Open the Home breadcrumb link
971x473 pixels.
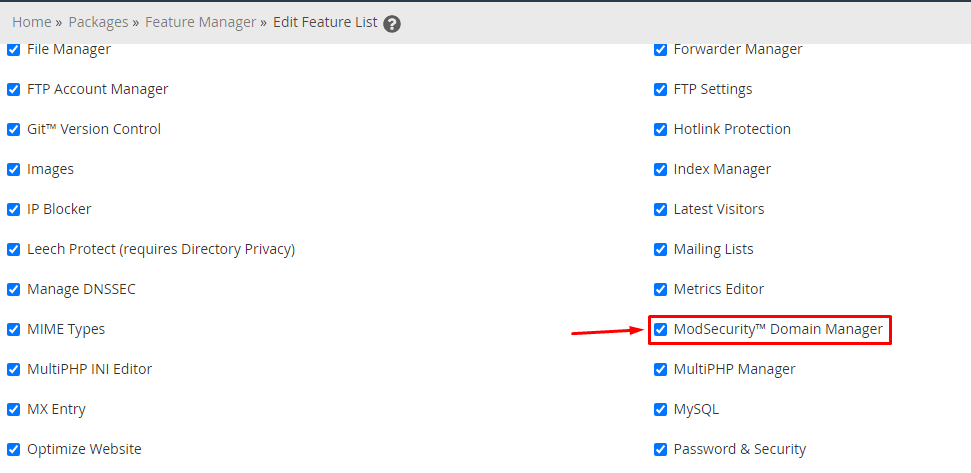32,22
